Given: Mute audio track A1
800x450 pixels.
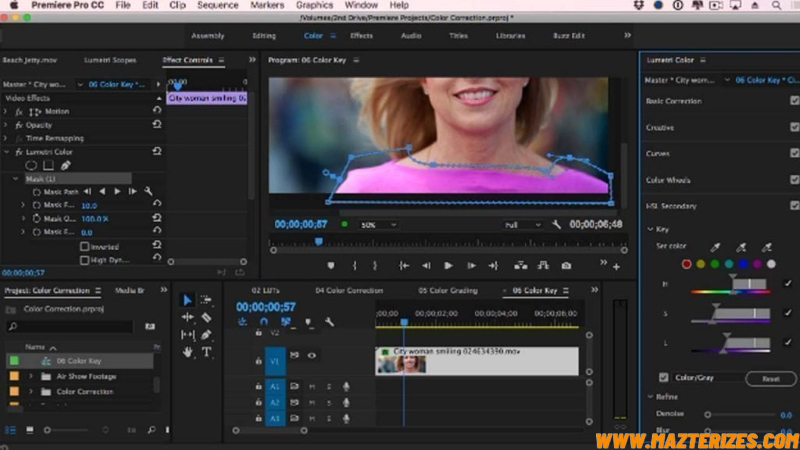Looking at the screenshot, I should 312,387.
